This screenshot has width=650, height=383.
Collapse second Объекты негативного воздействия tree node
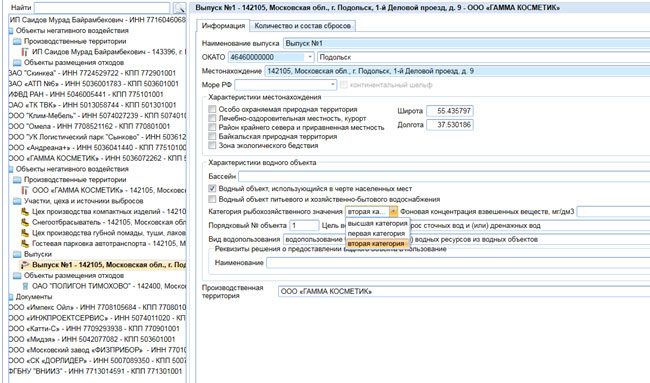[11, 169]
